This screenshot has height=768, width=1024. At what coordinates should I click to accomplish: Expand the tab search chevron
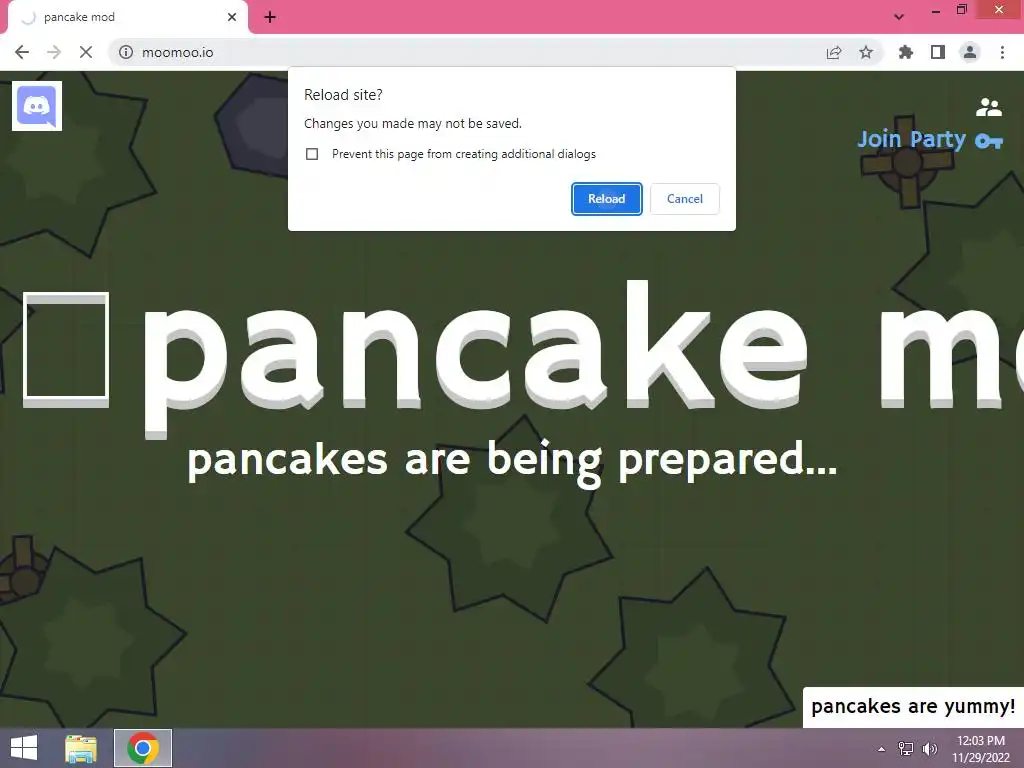pyautogui.click(x=899, y=17)
